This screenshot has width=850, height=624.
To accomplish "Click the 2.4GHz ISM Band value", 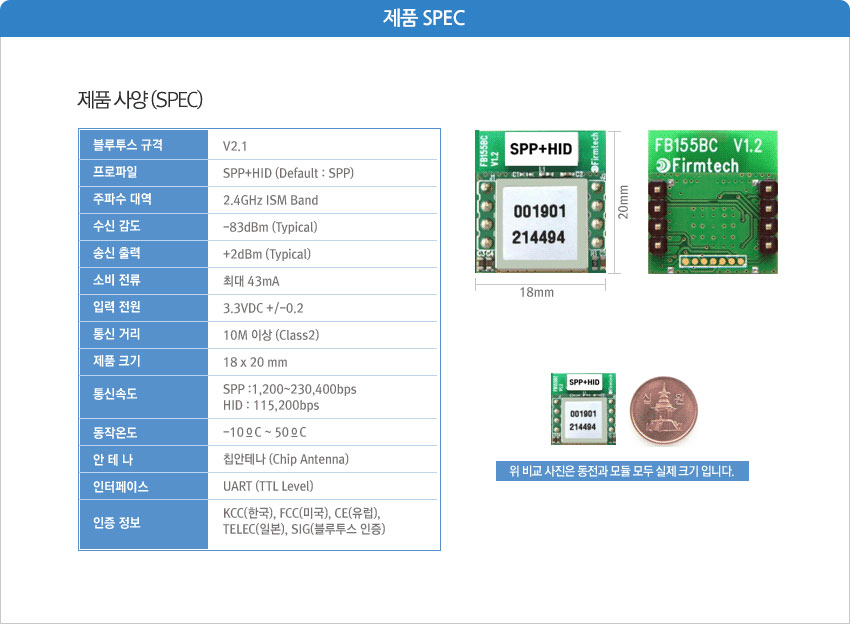I will click(271, 200).
